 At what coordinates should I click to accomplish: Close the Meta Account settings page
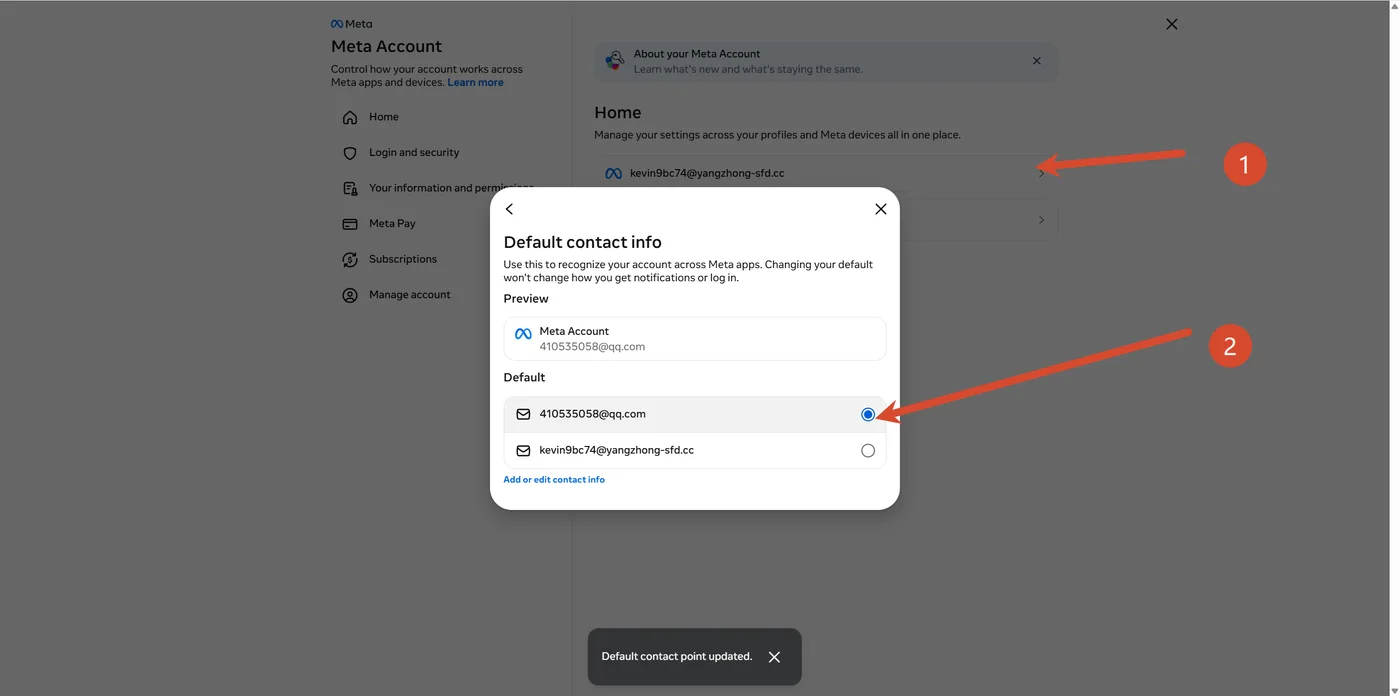(1172, 24)
